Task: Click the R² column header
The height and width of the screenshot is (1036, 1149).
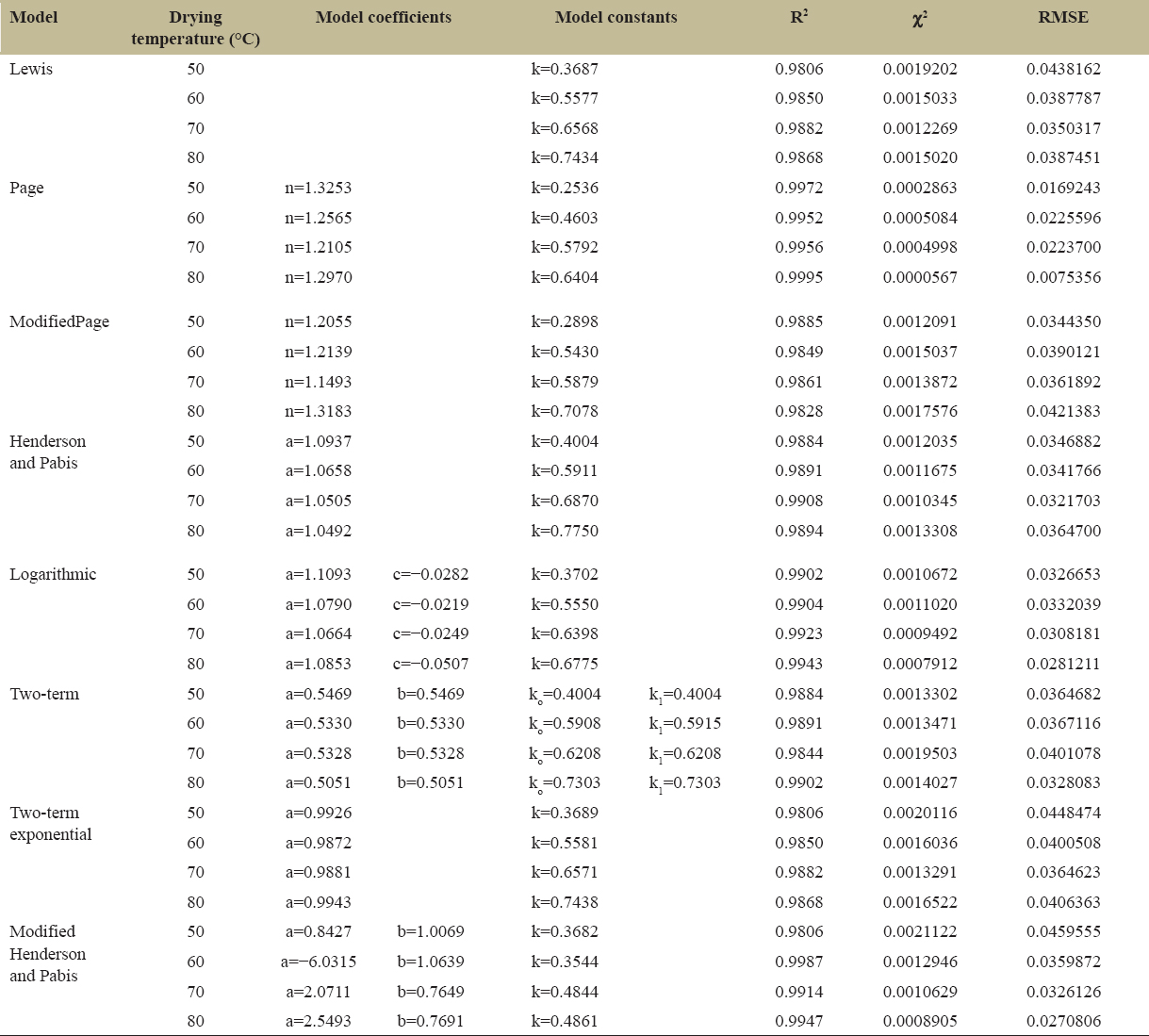Action: tap(798, 17)
